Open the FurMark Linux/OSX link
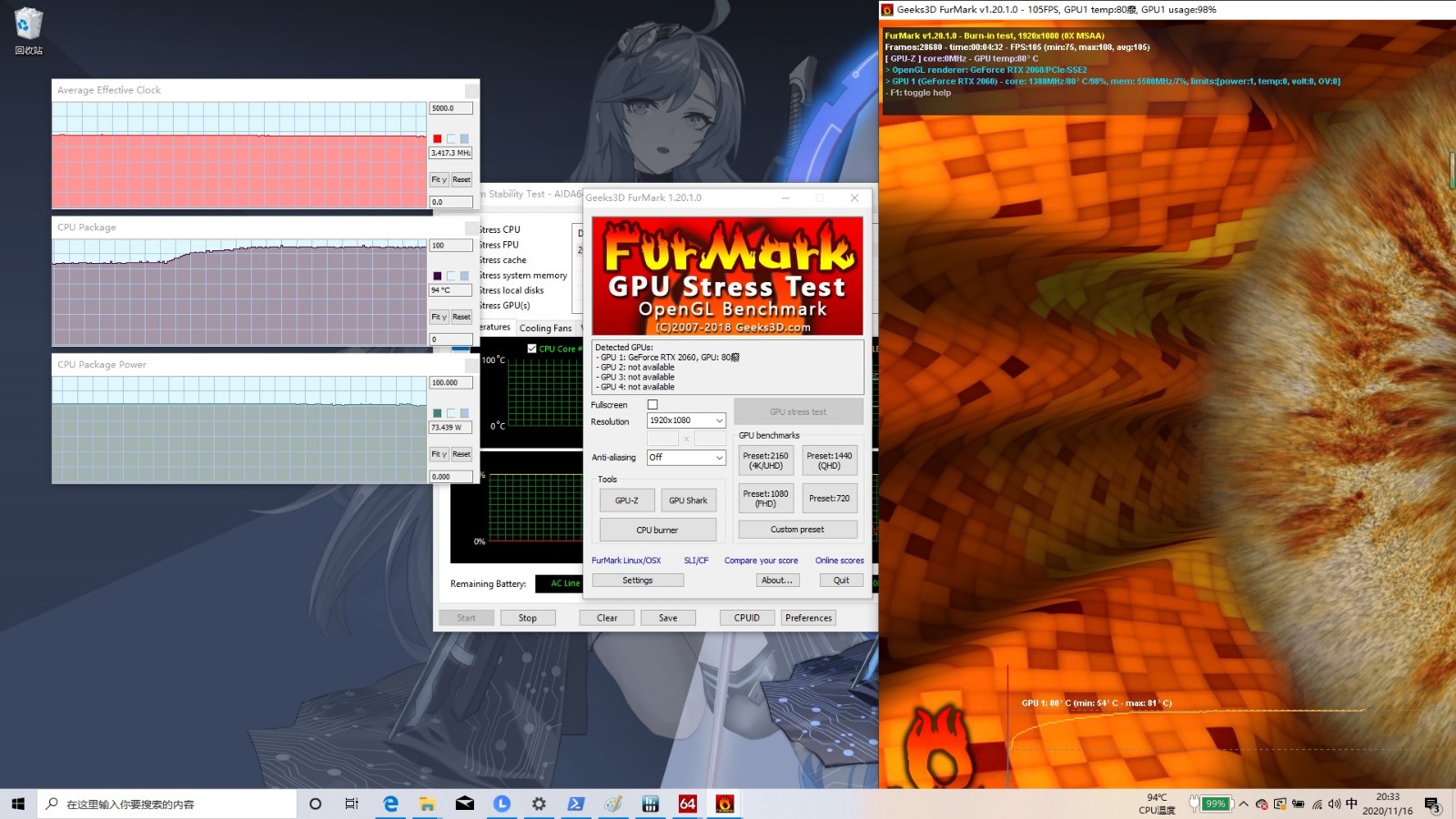 tap(626, 561)
